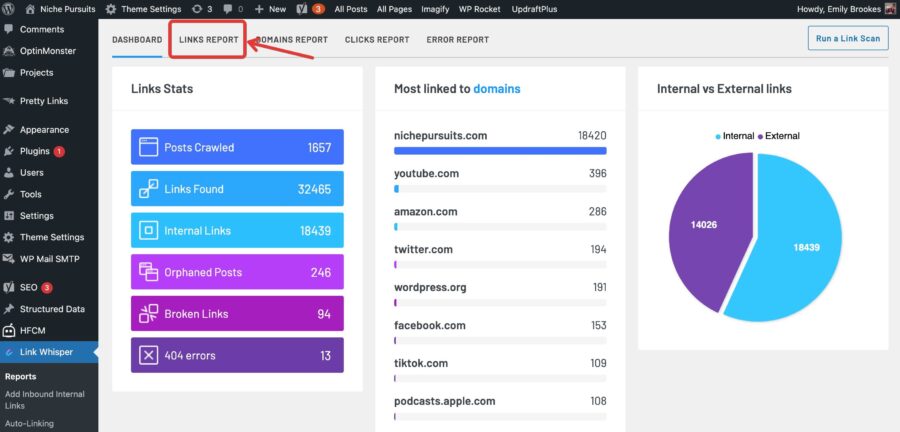
Task: Toggle the Internal legend item
Action: [x=735, y=136]
